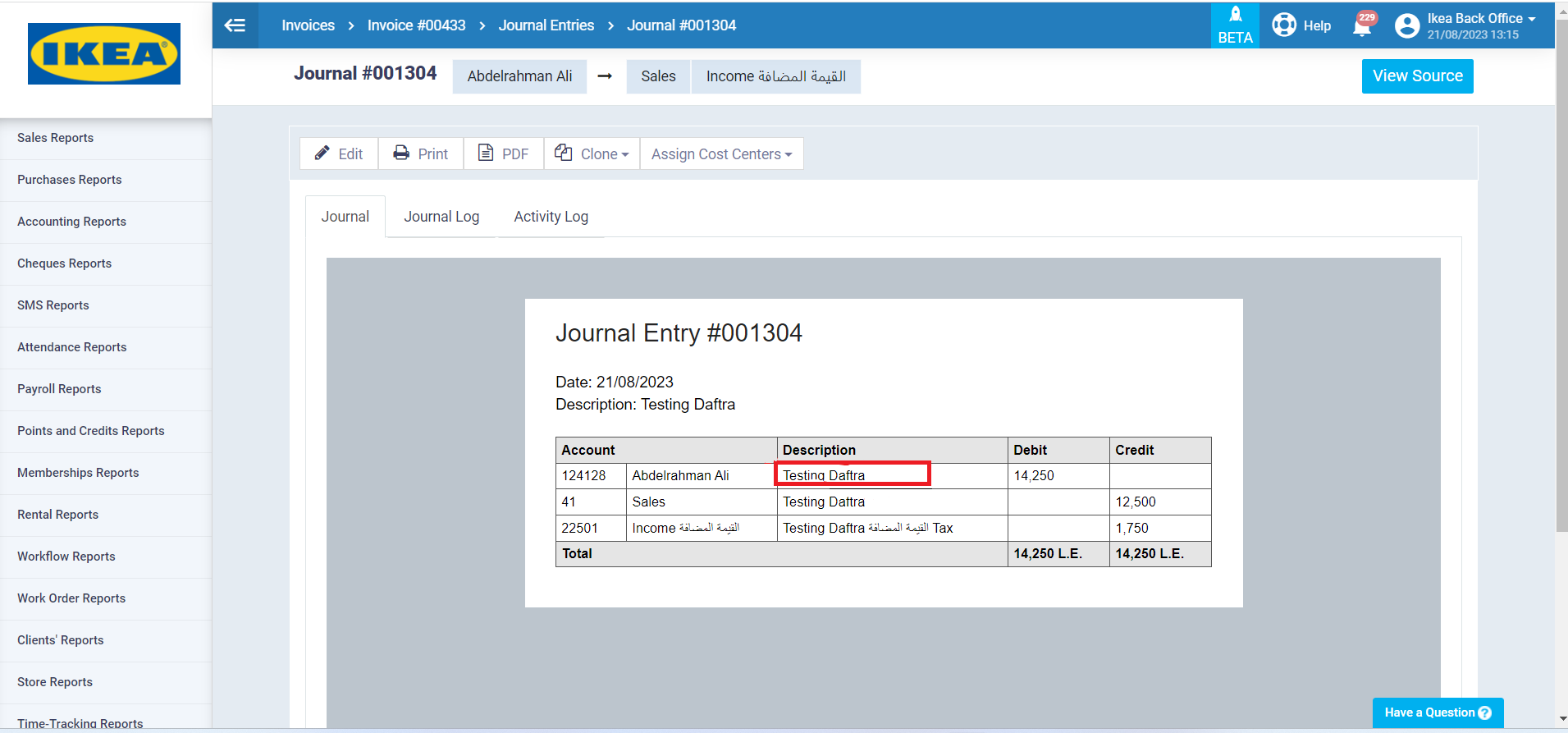Go to Invoice #00433 breadcrumb

[x=417, y=25]
